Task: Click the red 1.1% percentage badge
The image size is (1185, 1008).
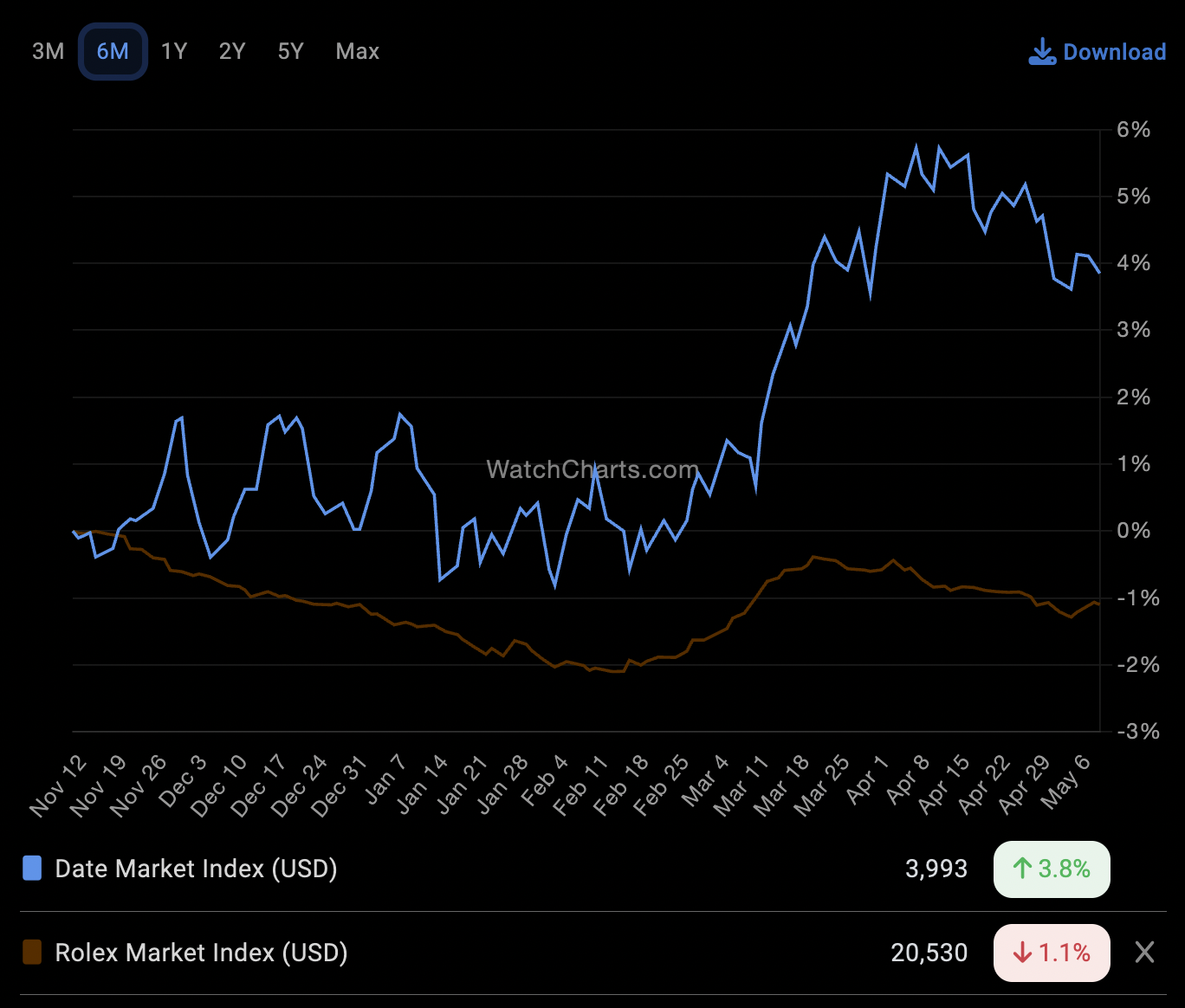Action: [x=1052, y=953]
